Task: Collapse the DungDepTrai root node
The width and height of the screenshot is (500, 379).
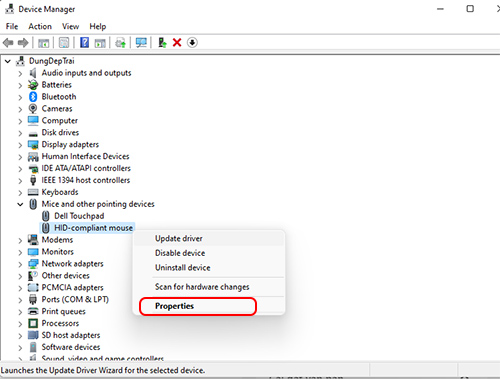Action: pos(8,61)
